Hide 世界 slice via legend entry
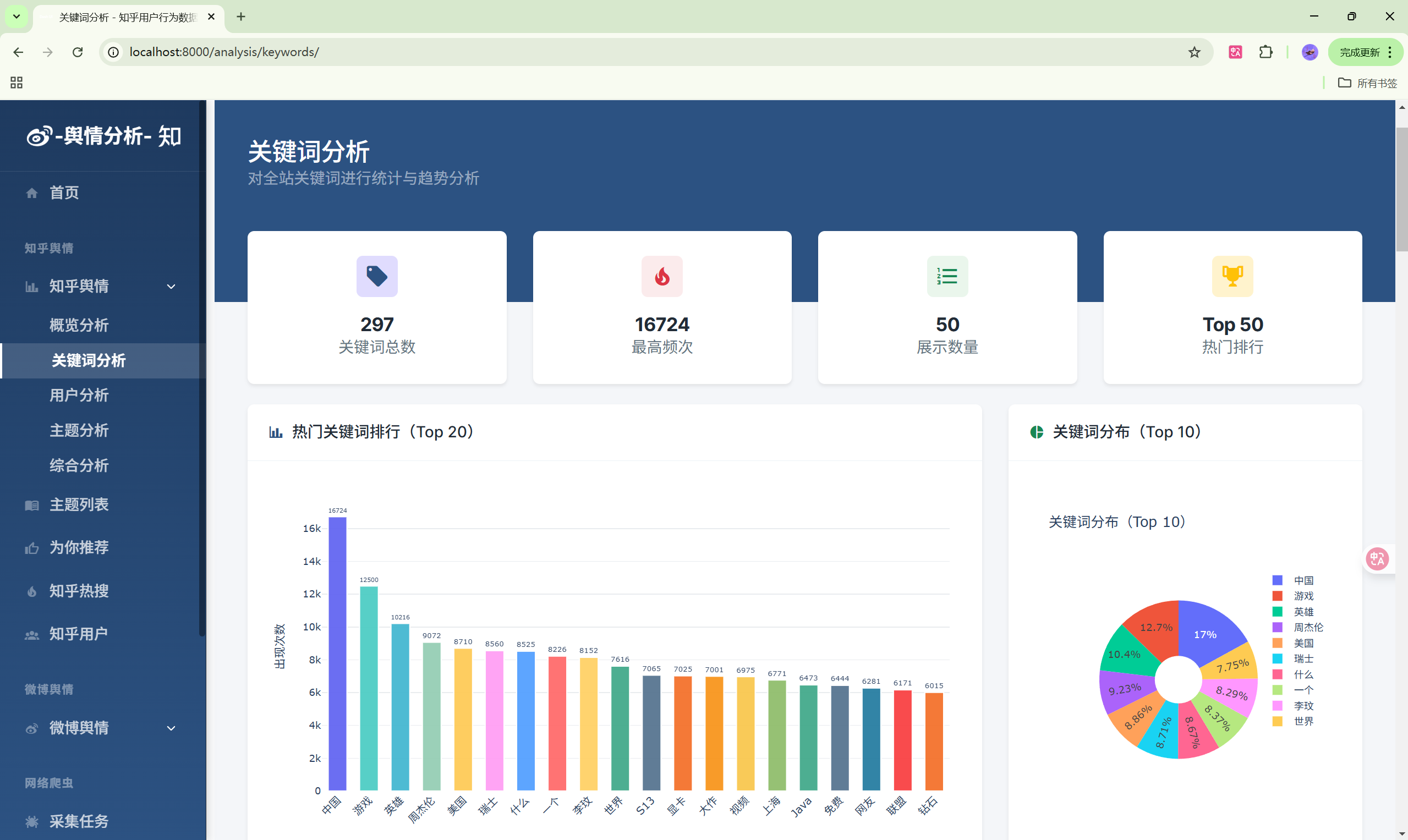 click(x=1303, y=721)
